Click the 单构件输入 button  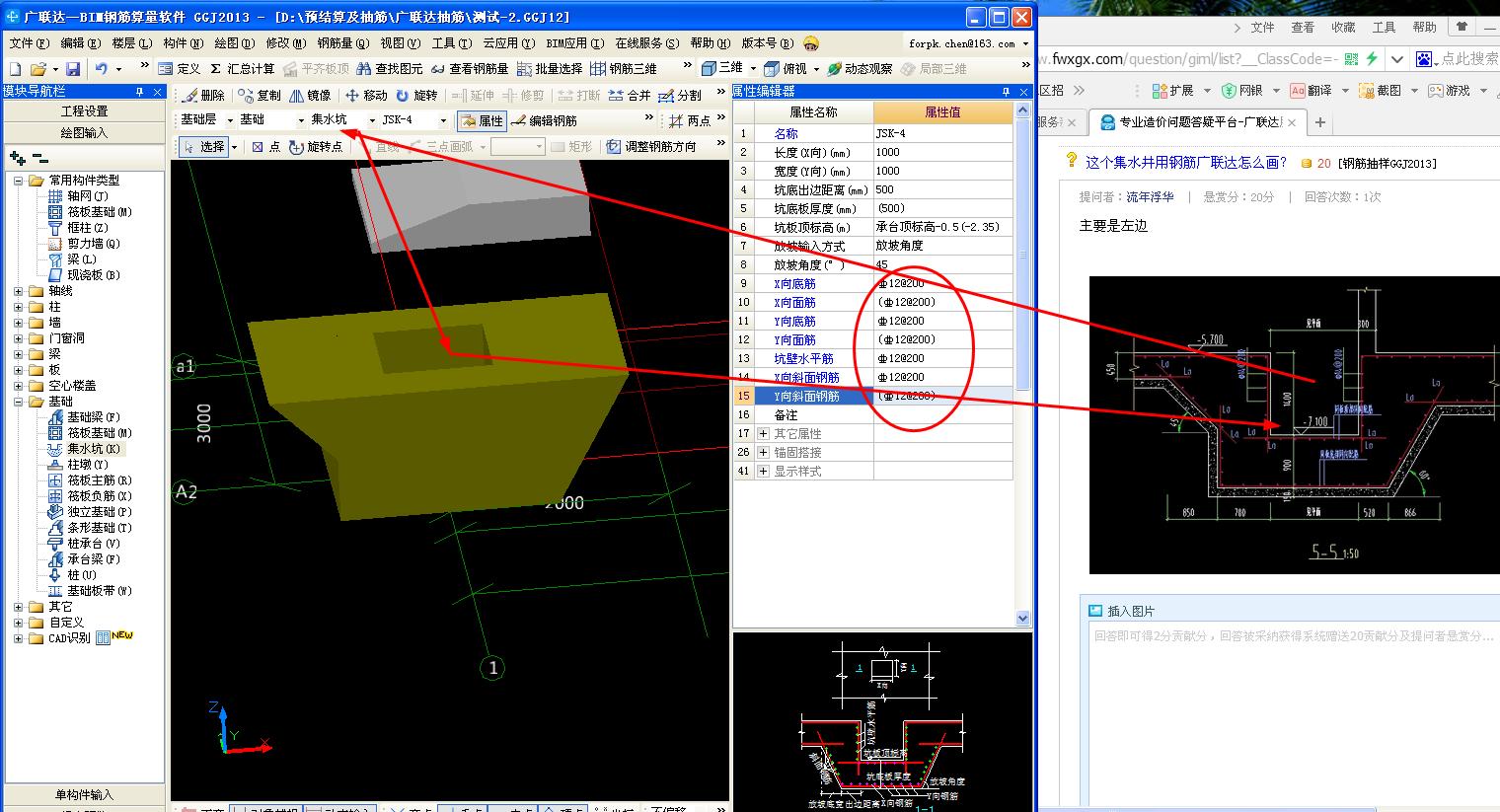click(x=85, y=794)
